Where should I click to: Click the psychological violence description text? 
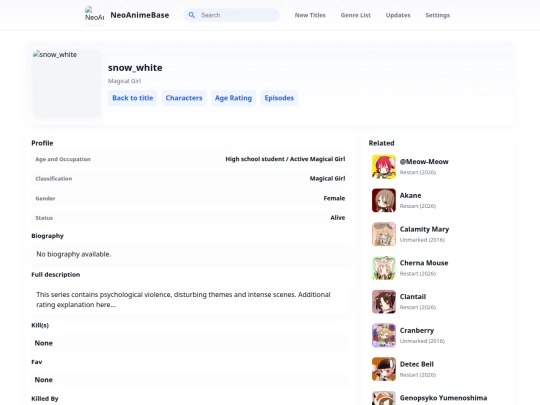183,300
